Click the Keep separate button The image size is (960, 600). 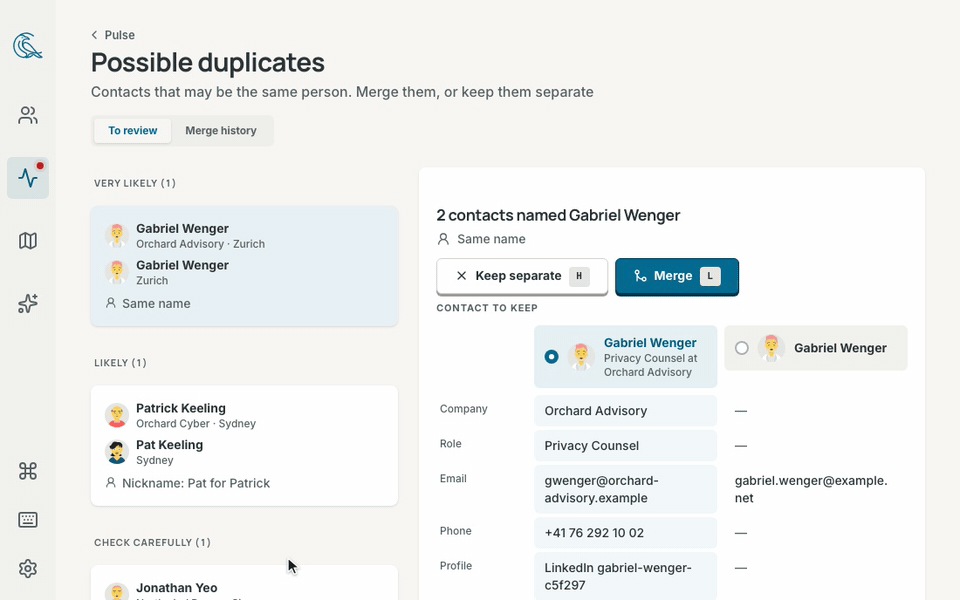[x=522, y=276]
